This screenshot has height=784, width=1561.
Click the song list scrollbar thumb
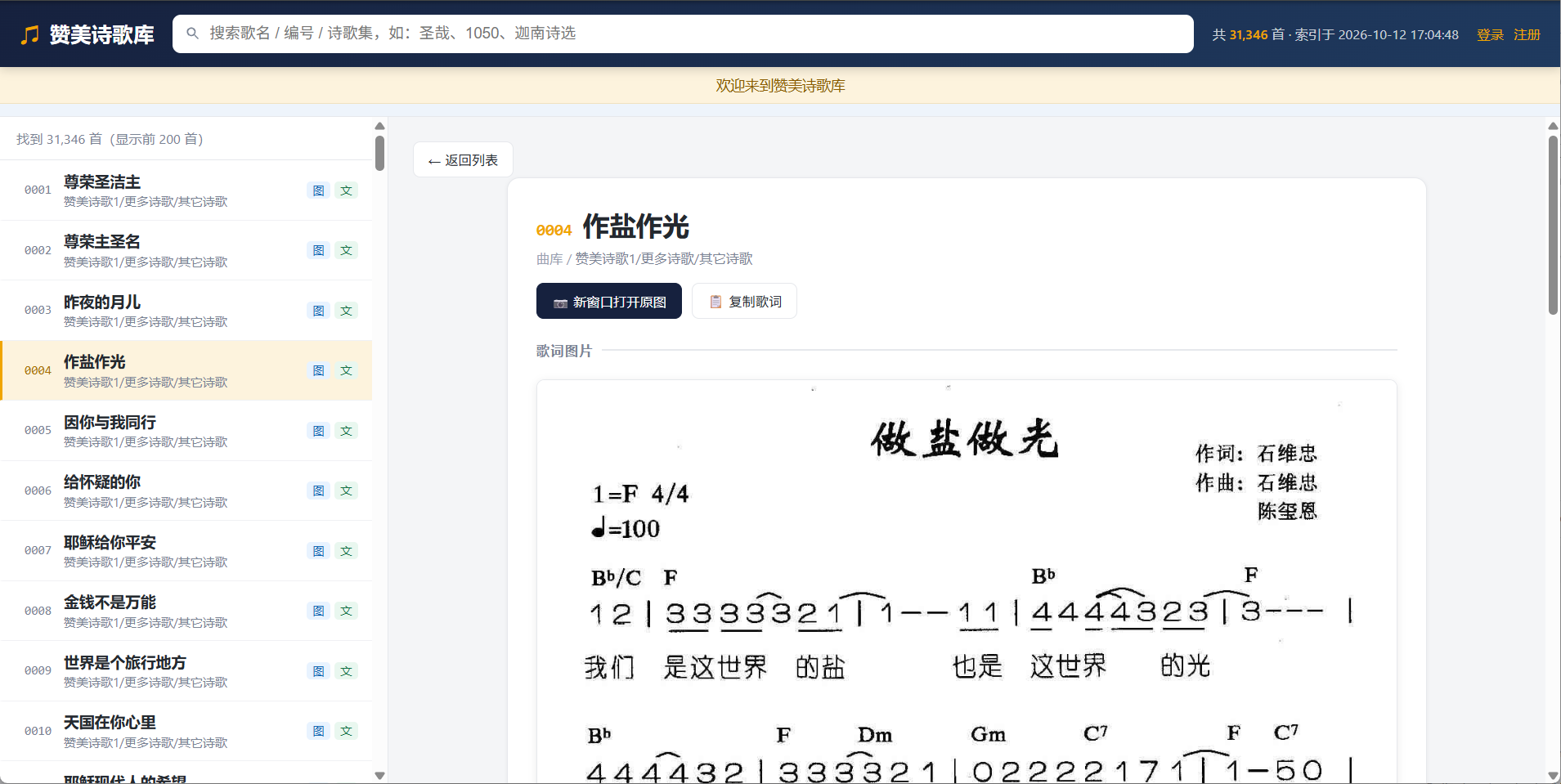click(379, 153)
